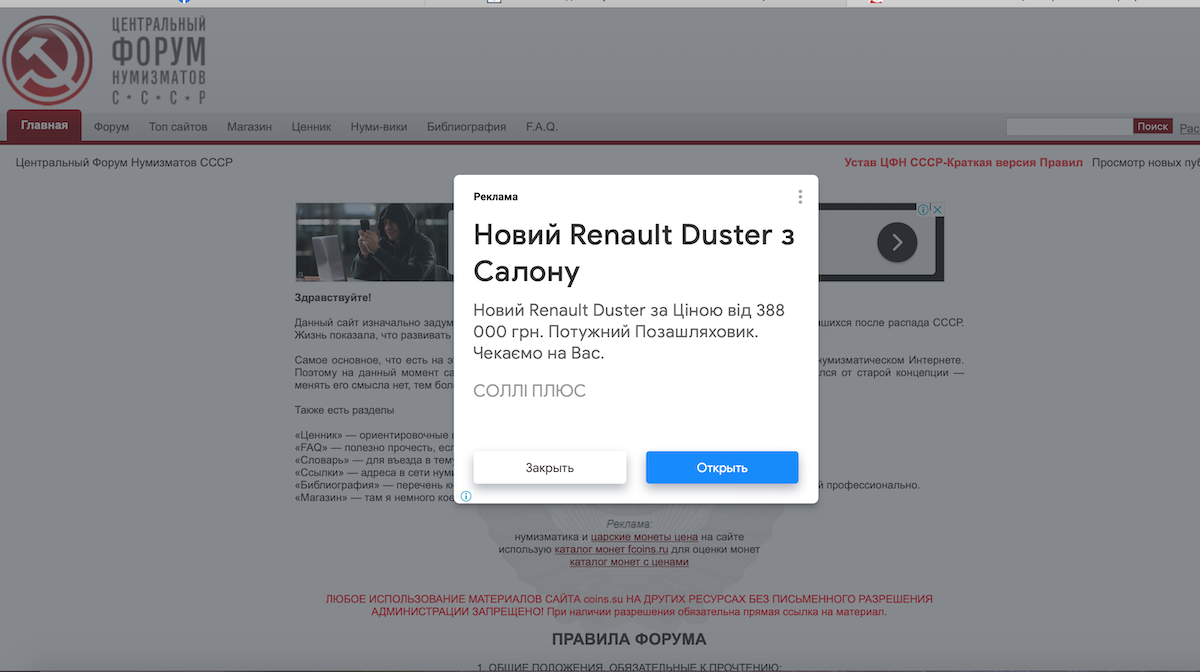Click the banner ad next arrow button
The width and height of the screenshot is (1200, 672).
(x=897, y=242)
